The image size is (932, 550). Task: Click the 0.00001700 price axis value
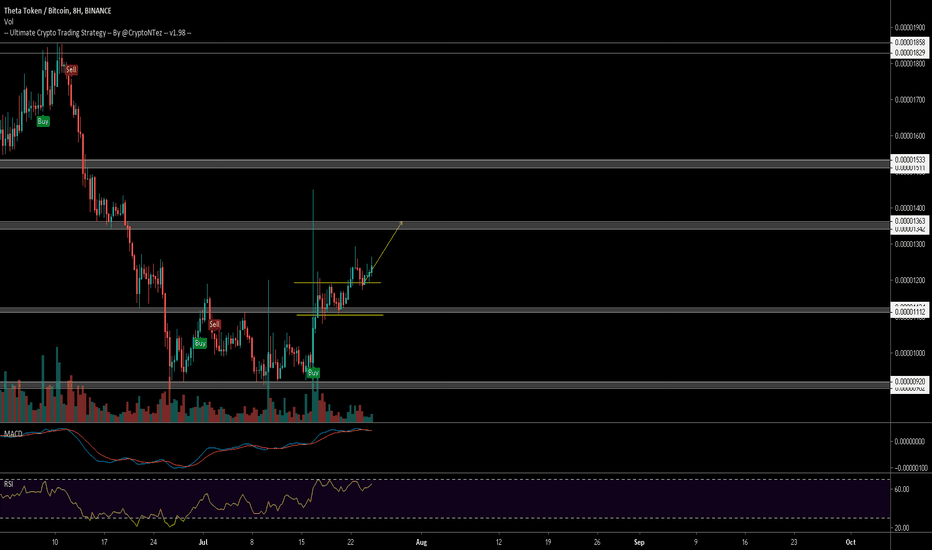tap(910, 100)
